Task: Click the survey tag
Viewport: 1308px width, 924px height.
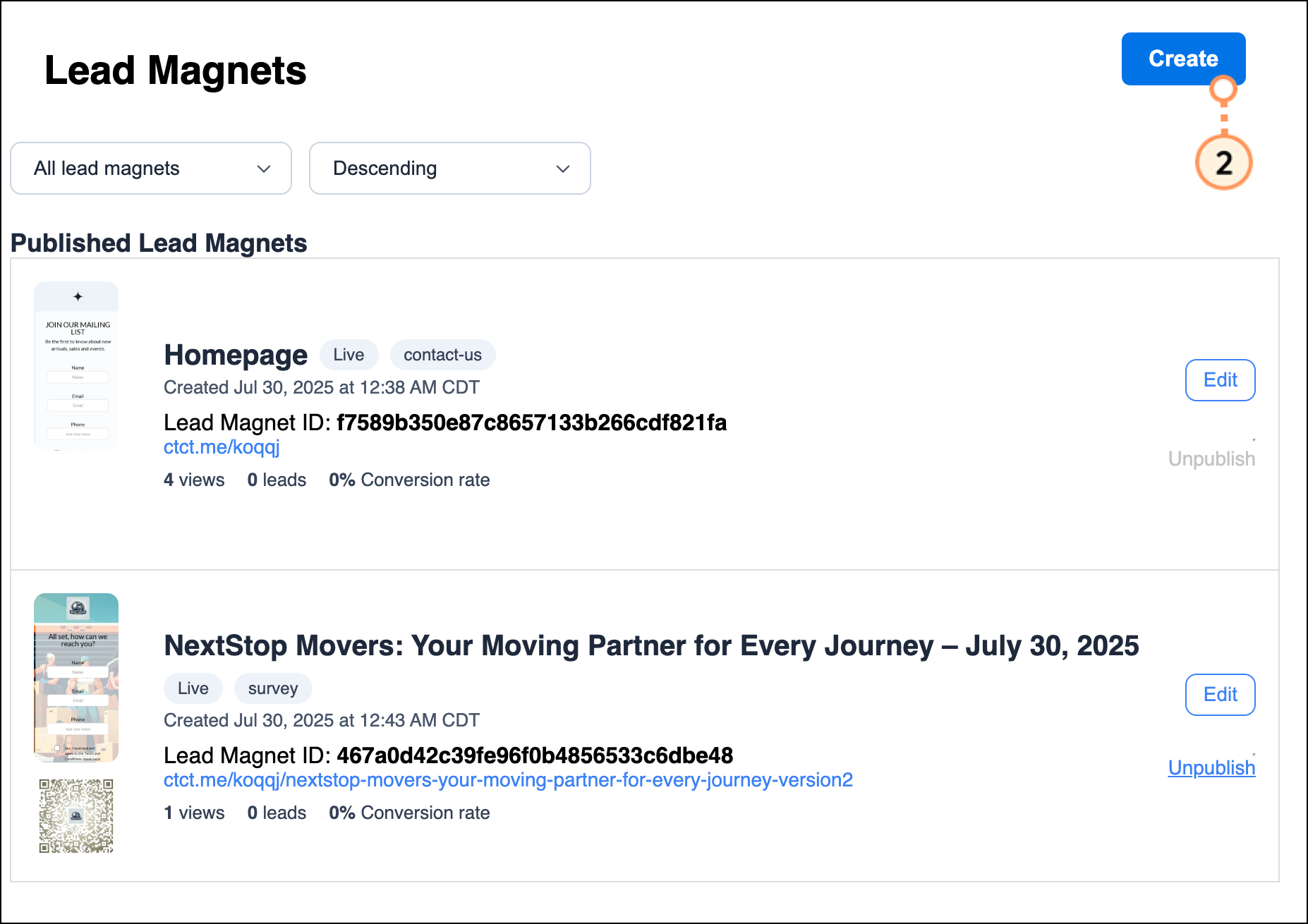Action: 273,688
